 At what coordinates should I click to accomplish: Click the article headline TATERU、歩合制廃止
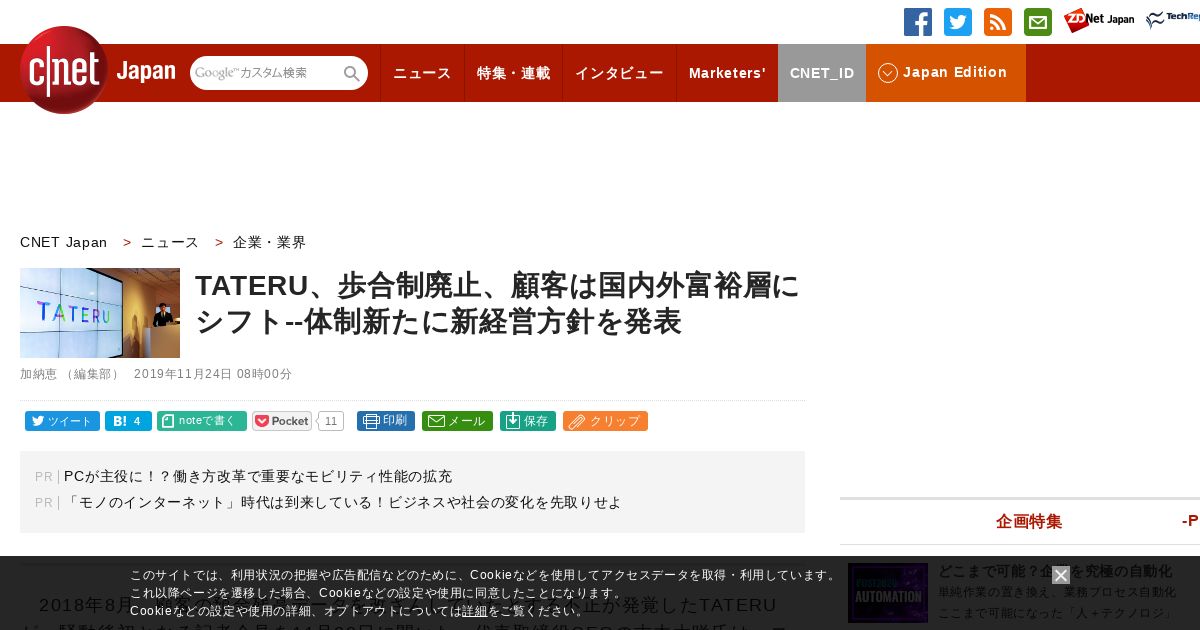(497, 303)
